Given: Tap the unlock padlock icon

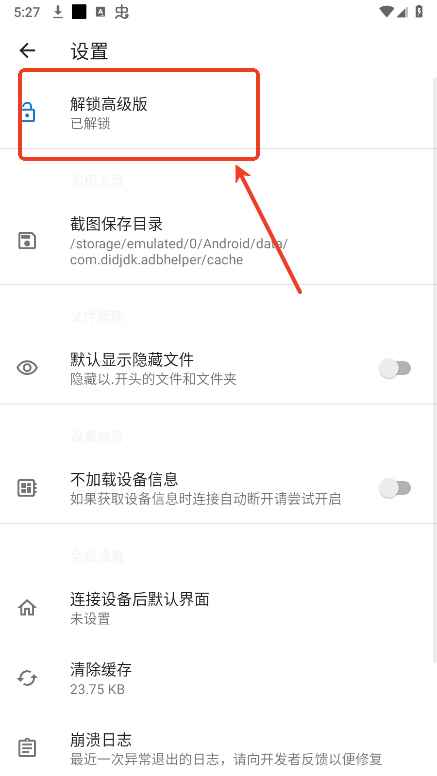Looking at the screenshot, I should point(28,113).
